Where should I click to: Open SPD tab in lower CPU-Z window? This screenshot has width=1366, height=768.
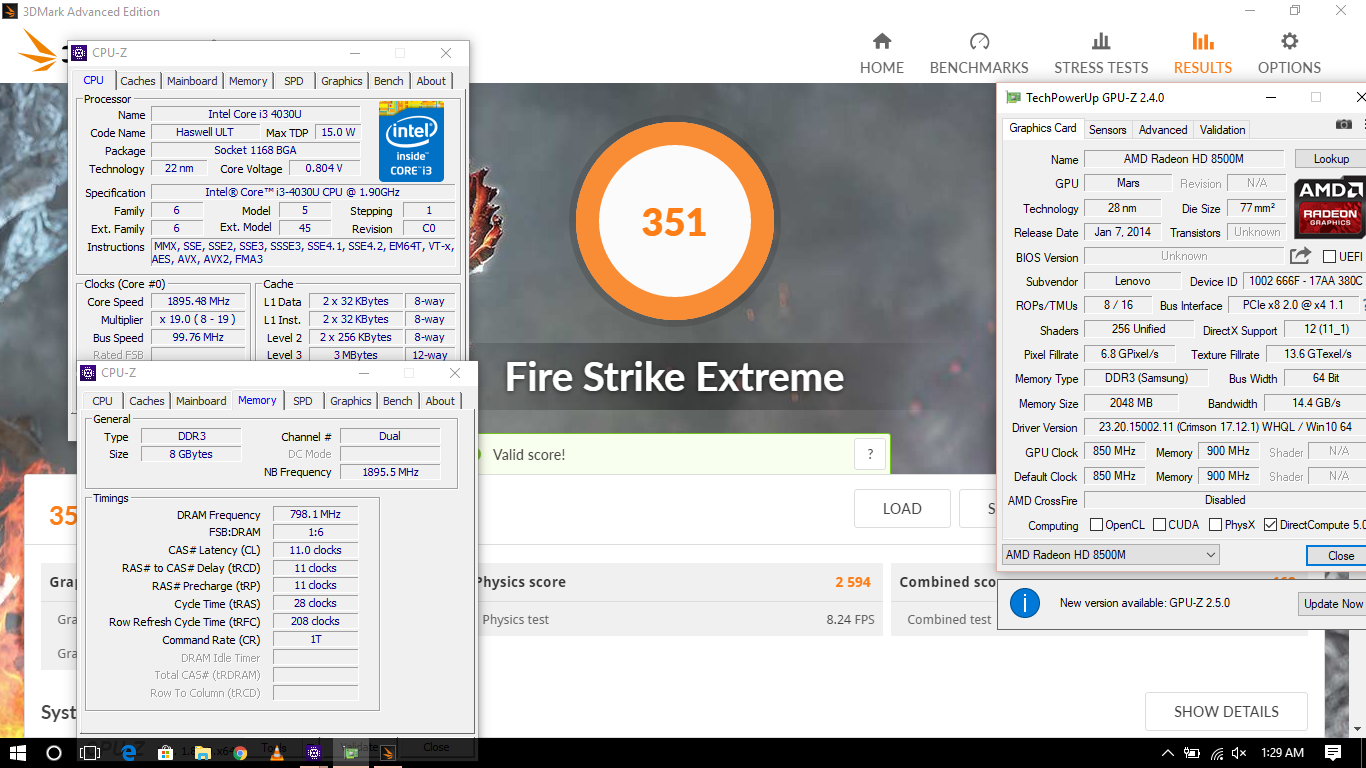point(303,401)
